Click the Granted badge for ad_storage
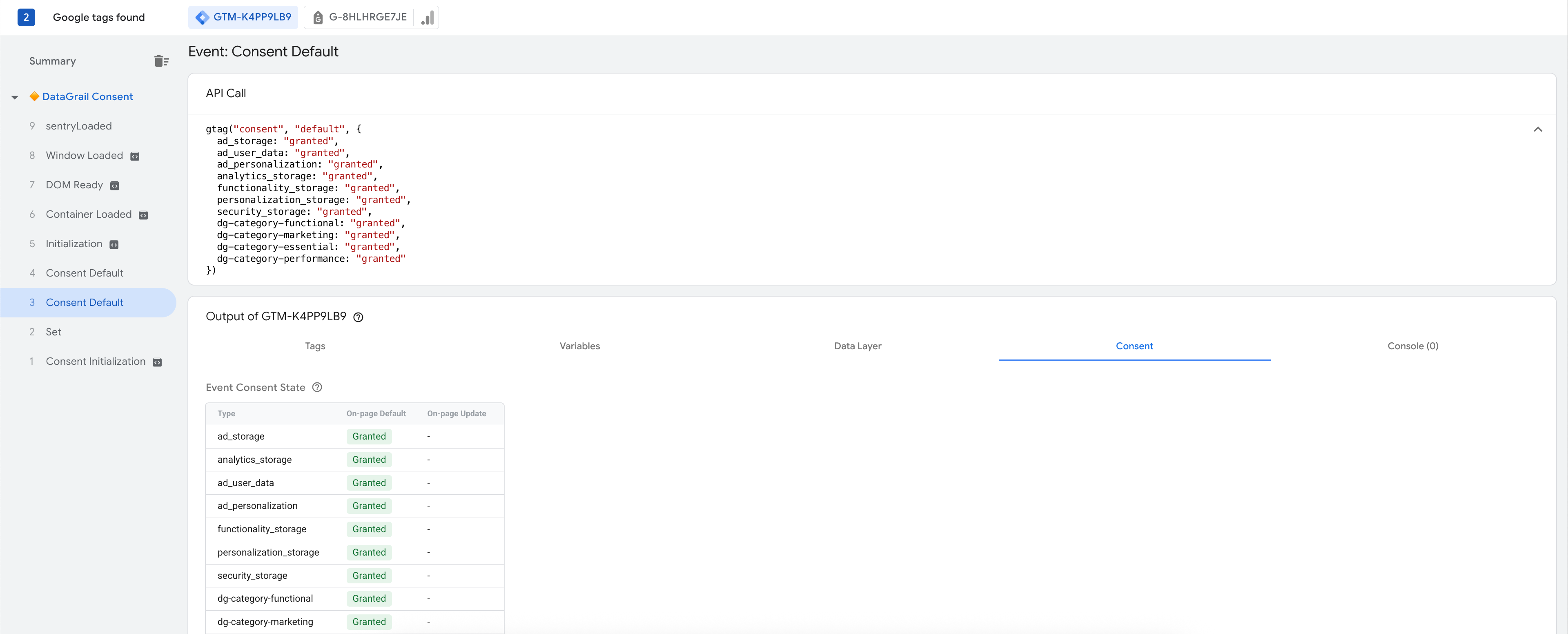1568x634 pixels. [x=369, y=437]
